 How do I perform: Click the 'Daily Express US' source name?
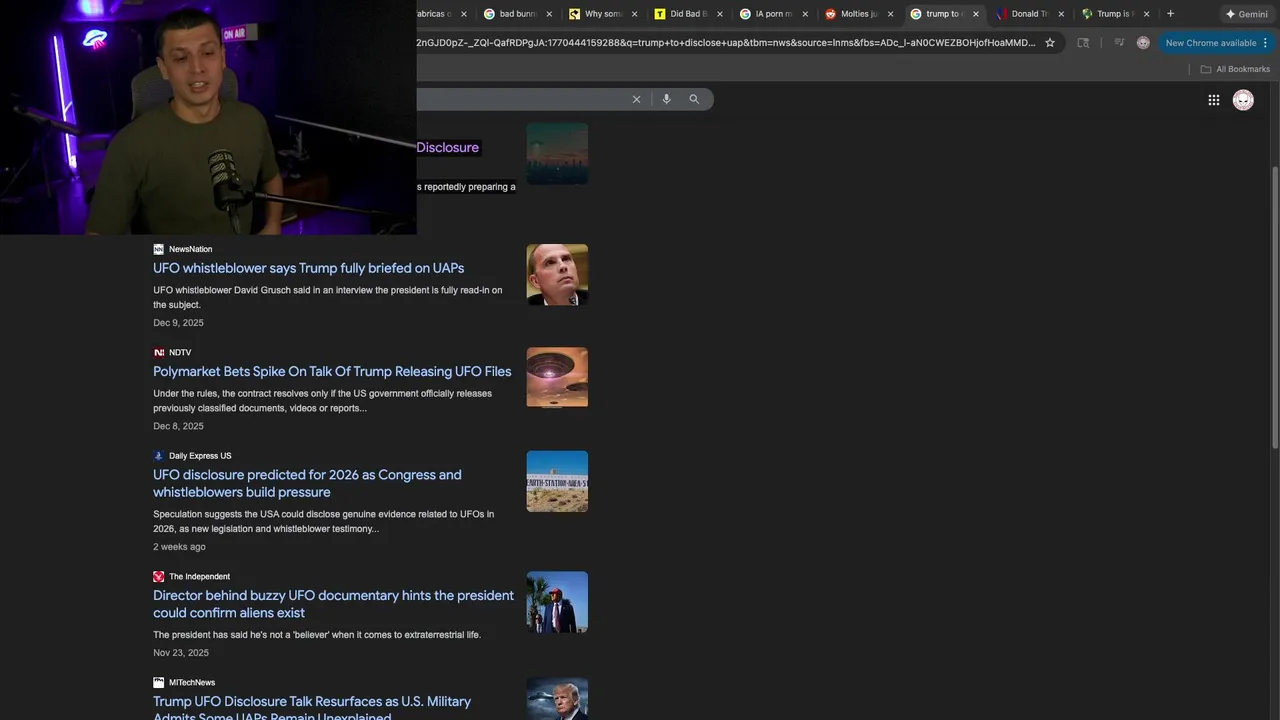point(200,456)
